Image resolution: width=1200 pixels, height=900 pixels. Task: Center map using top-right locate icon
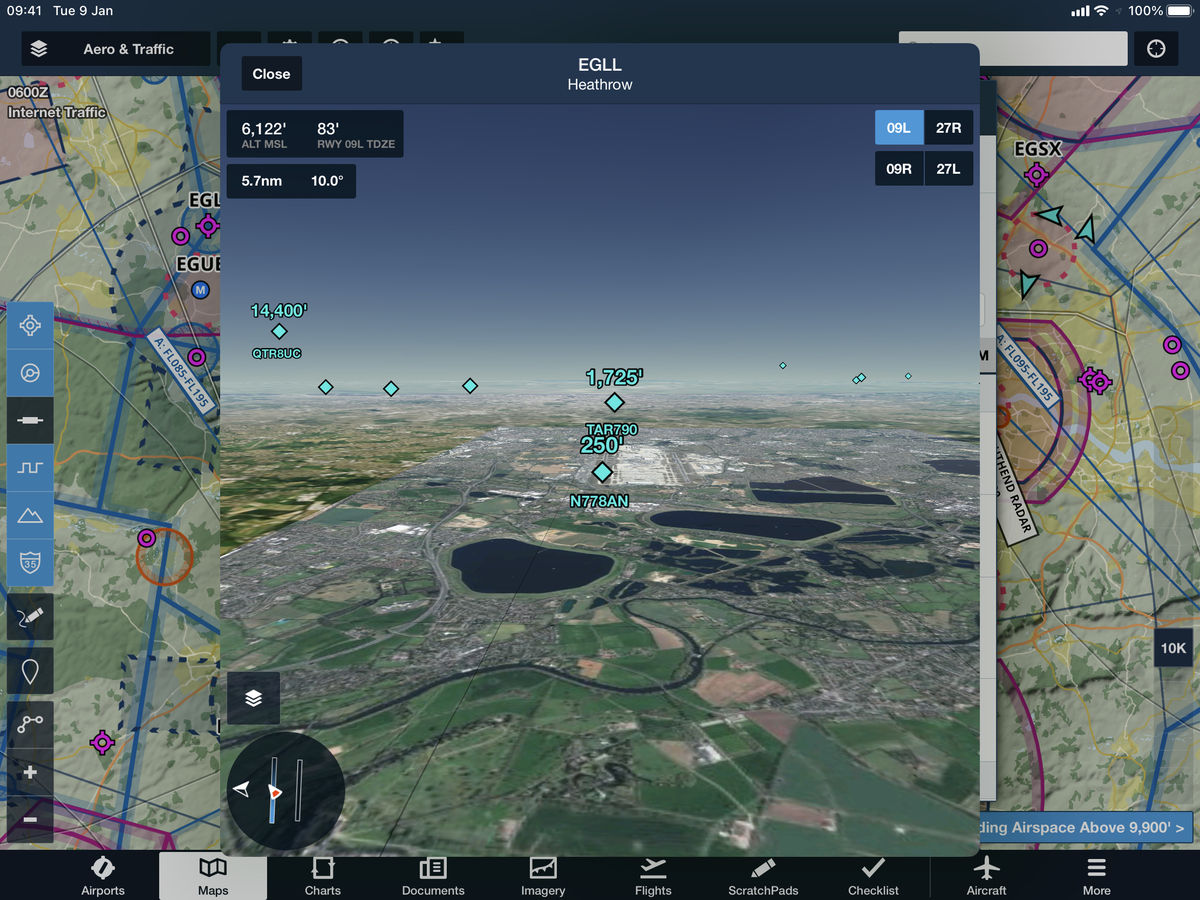[x=1156, y=49]
